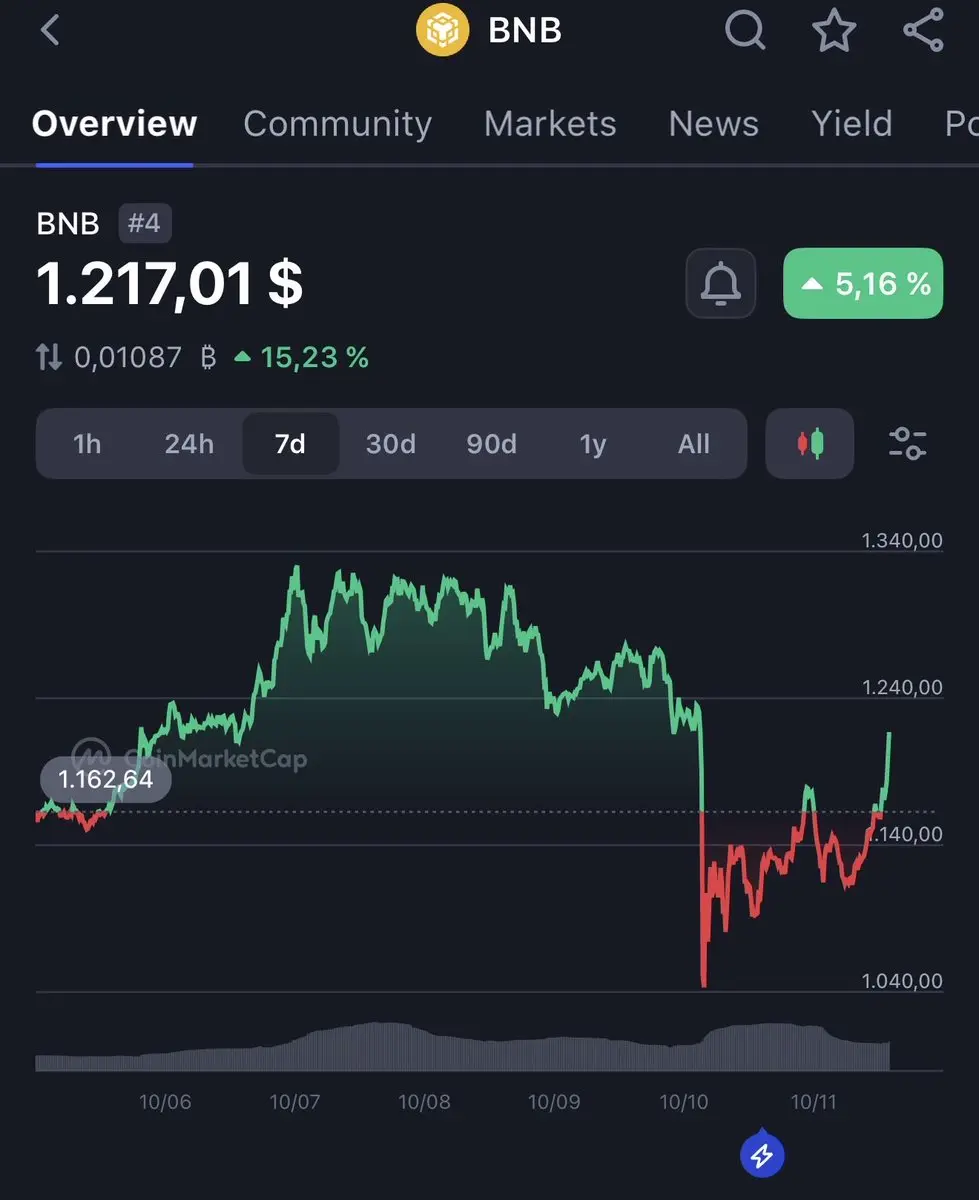Tap the 1.340,00 axis label
Screen dimensions: 979x1200
tap(902, 541)
